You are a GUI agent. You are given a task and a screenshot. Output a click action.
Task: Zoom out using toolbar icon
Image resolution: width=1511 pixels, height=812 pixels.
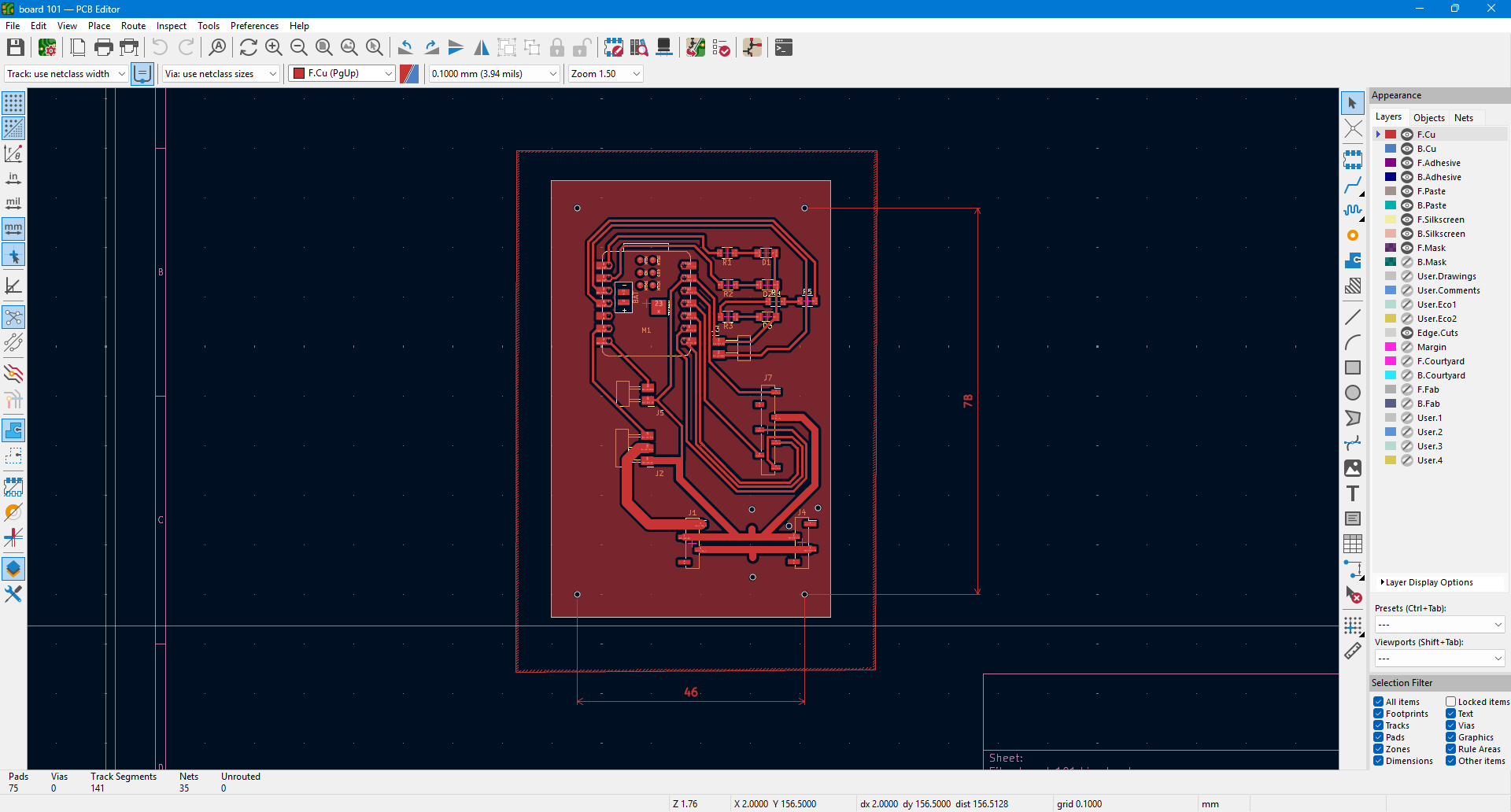pyautogui.click(x=299, y=48)
